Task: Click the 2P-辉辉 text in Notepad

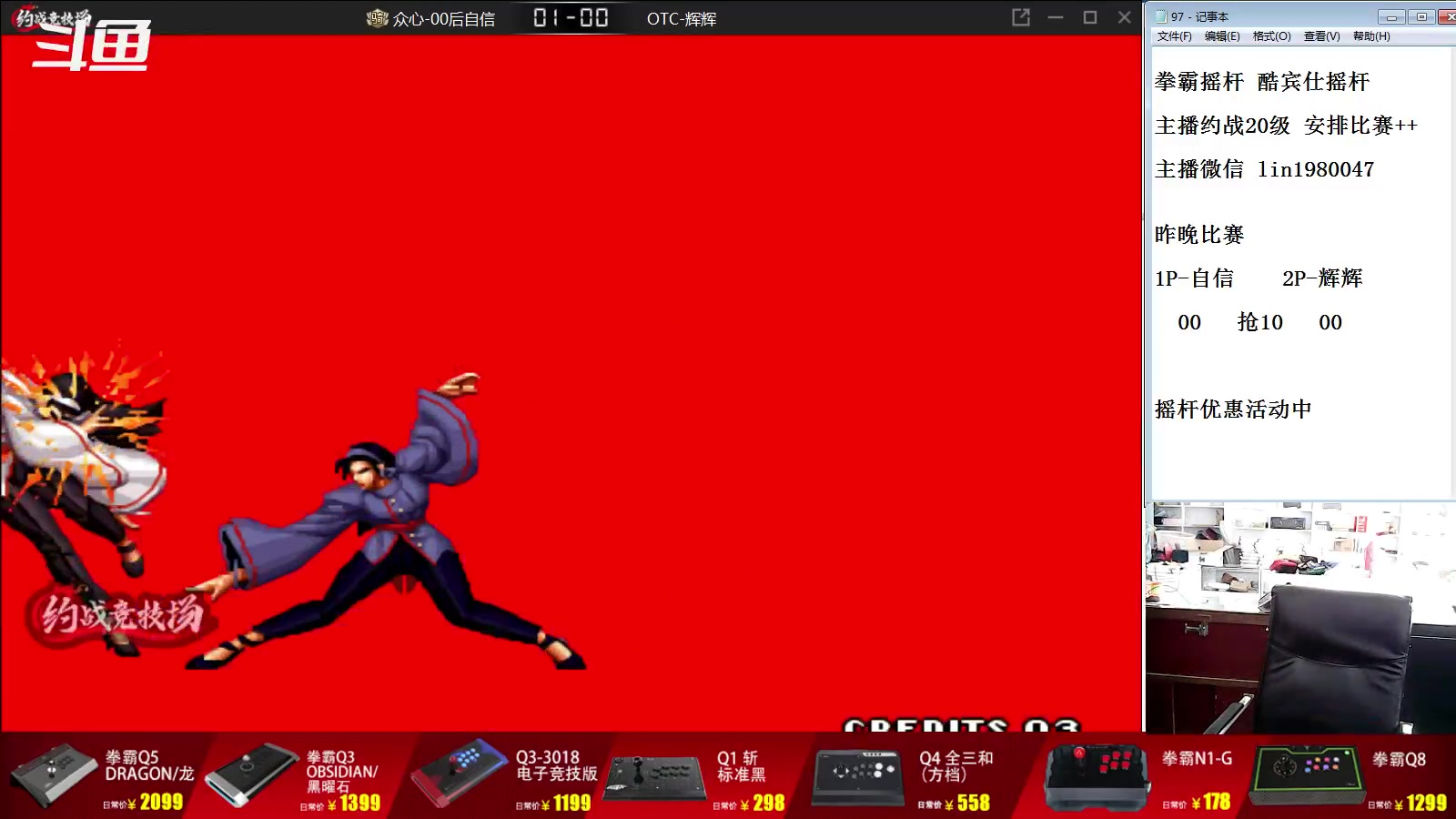Action: coord(1322,278)
